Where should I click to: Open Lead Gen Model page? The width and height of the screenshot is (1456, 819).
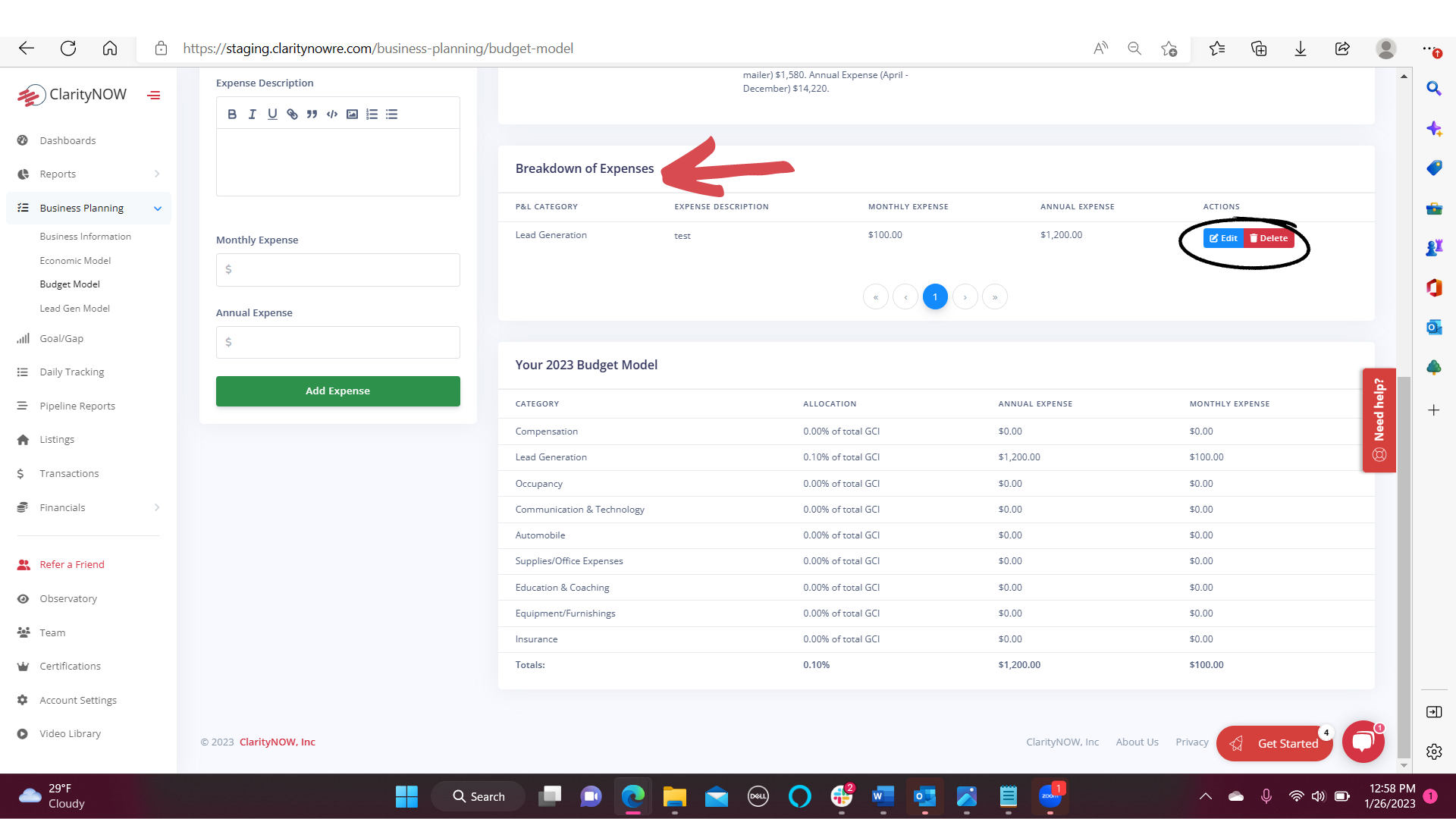74,309
